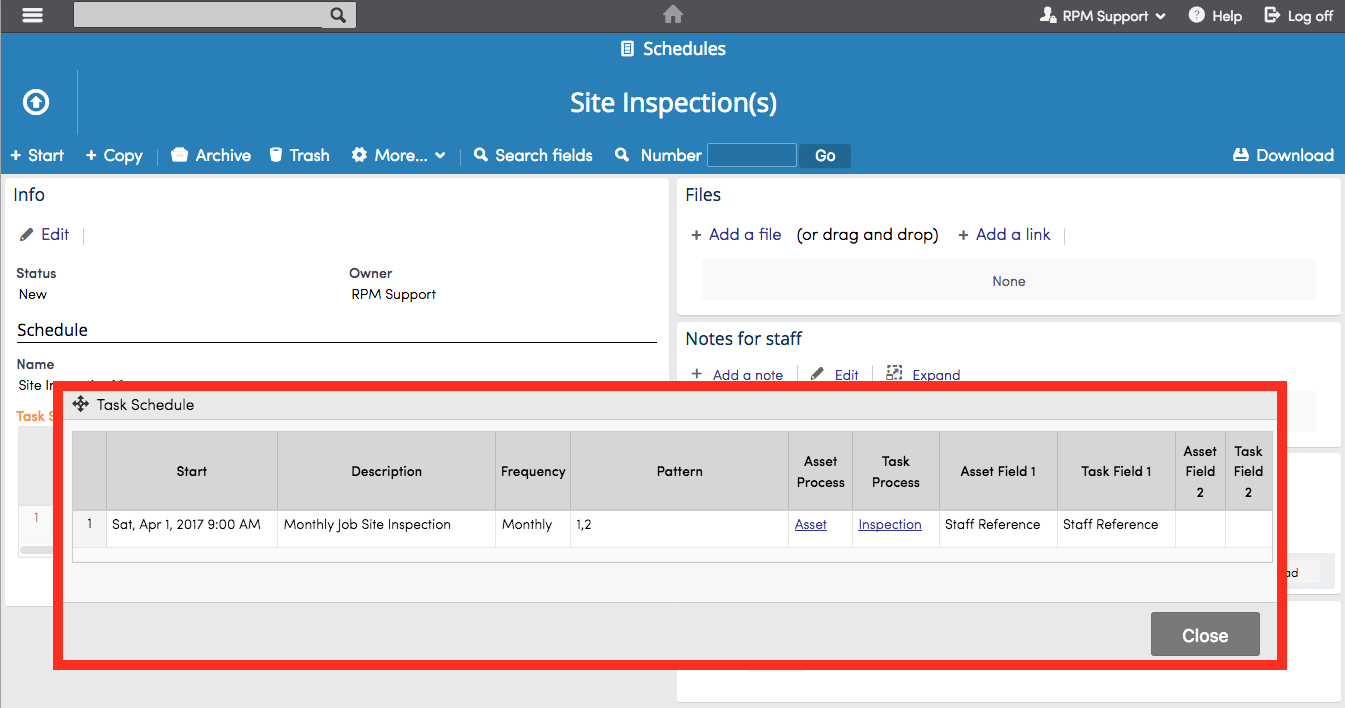This screenshot has height=708, width=1345.
Task: Open the hamburger main menu
Action: point(33,15)
